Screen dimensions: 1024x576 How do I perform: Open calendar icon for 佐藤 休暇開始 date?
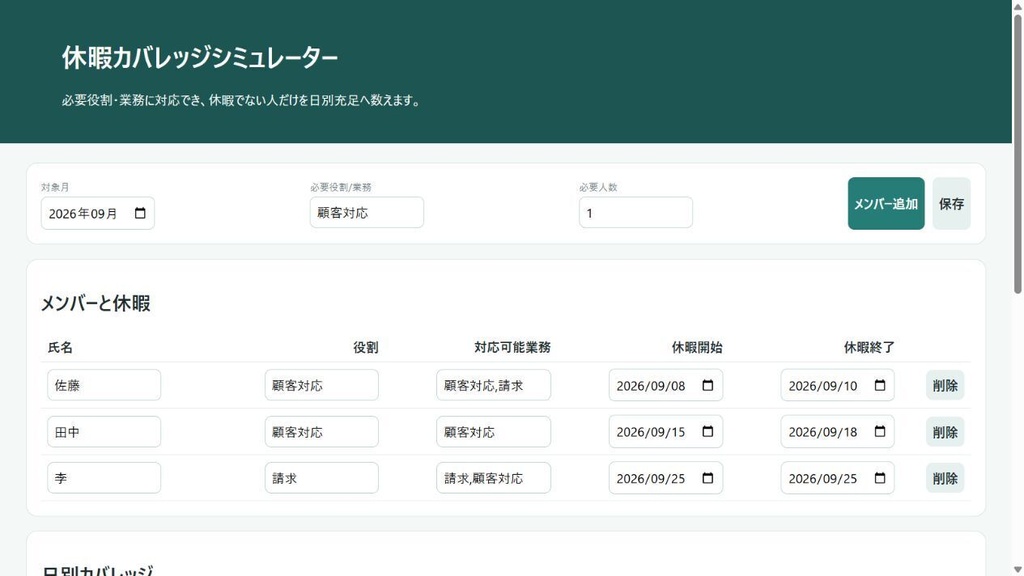tap(708, 385)
